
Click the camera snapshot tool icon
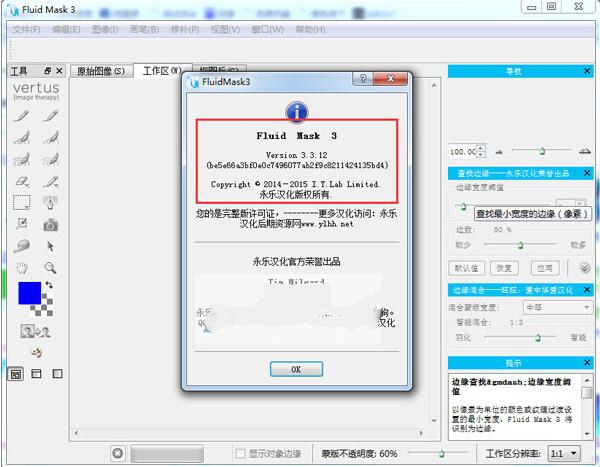click(50, 225)
